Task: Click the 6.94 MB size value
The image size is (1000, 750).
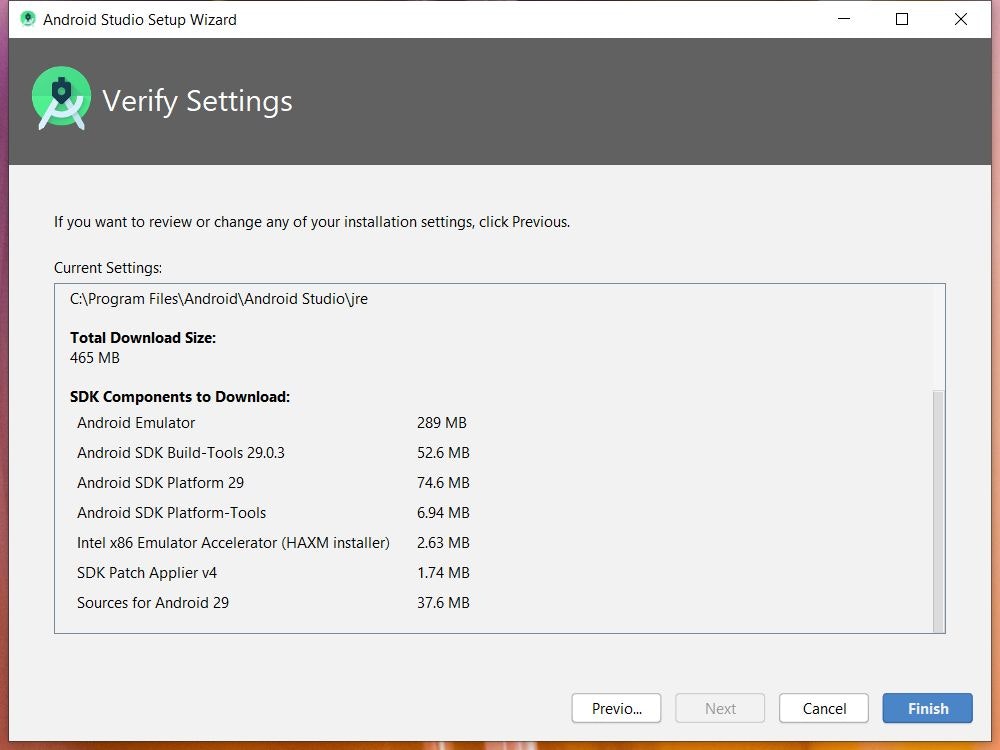Action: tap(443, 513)
